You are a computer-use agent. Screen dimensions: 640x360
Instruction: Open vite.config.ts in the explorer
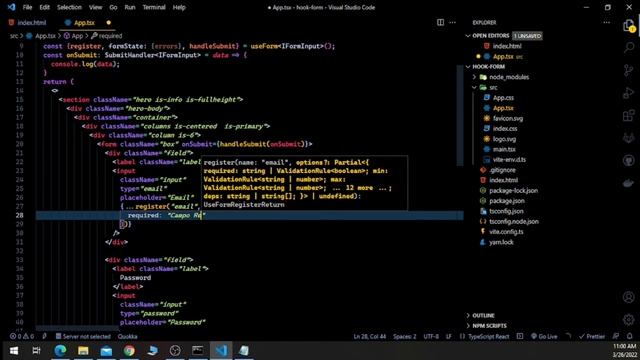pyautogui.click(x=506, y=231)
